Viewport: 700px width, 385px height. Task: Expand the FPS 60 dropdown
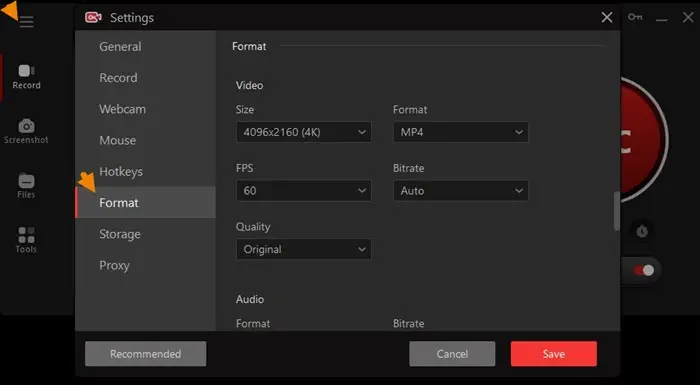pyautogui.click(x=304, y=191)
